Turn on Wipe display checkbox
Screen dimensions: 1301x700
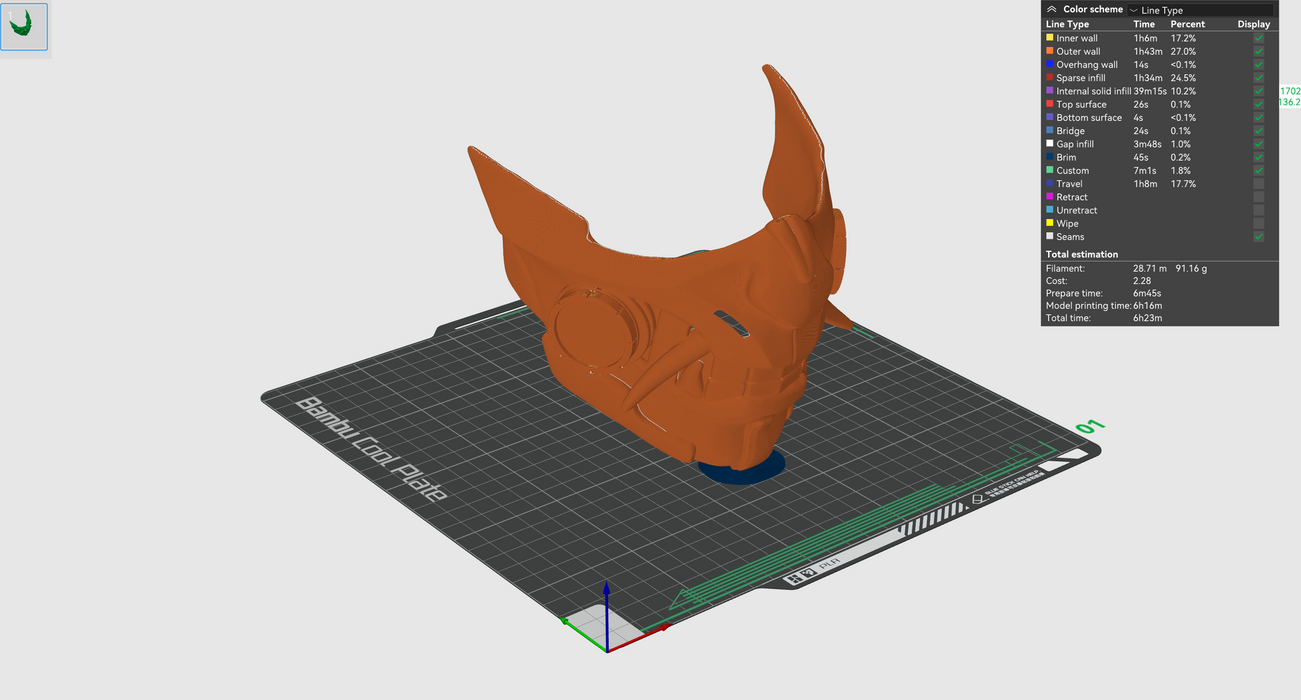point(1258,223)
